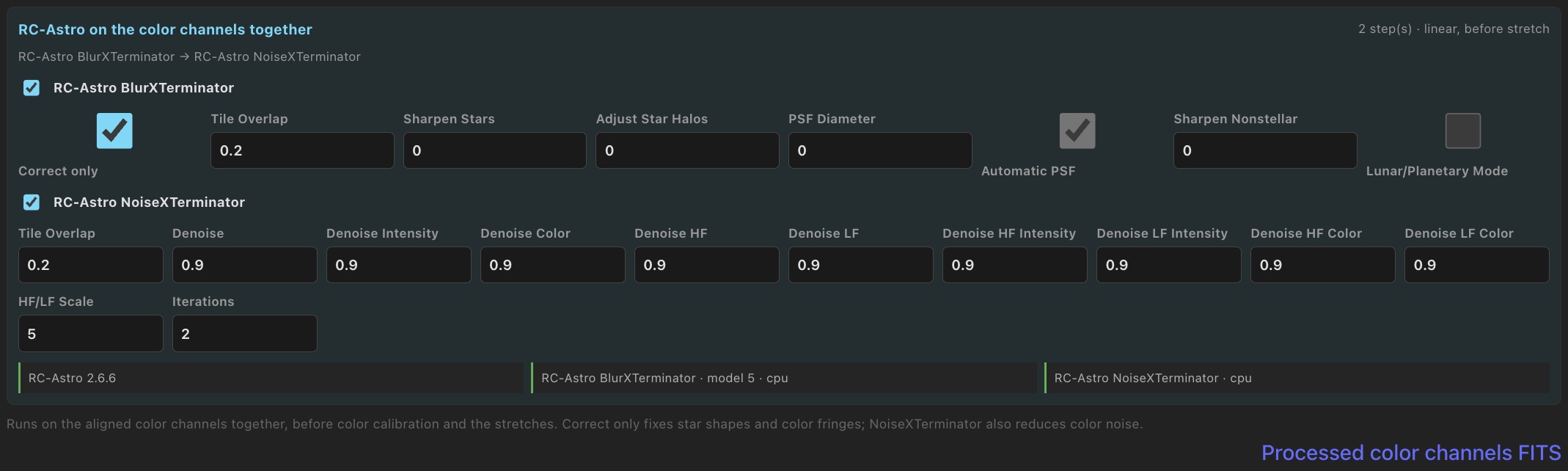Click the NoiseXTerminator Tile Overlap field
This screenshot has width=1568, height=471.
(91, 265)
